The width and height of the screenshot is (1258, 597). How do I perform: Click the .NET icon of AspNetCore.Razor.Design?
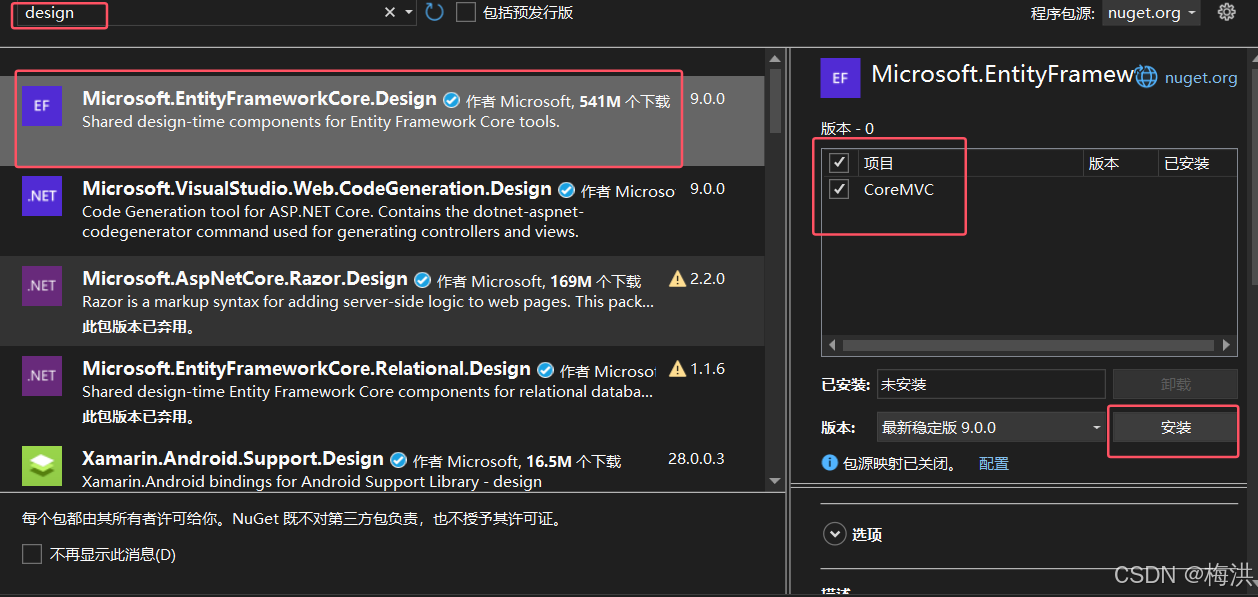click(42, 286)
